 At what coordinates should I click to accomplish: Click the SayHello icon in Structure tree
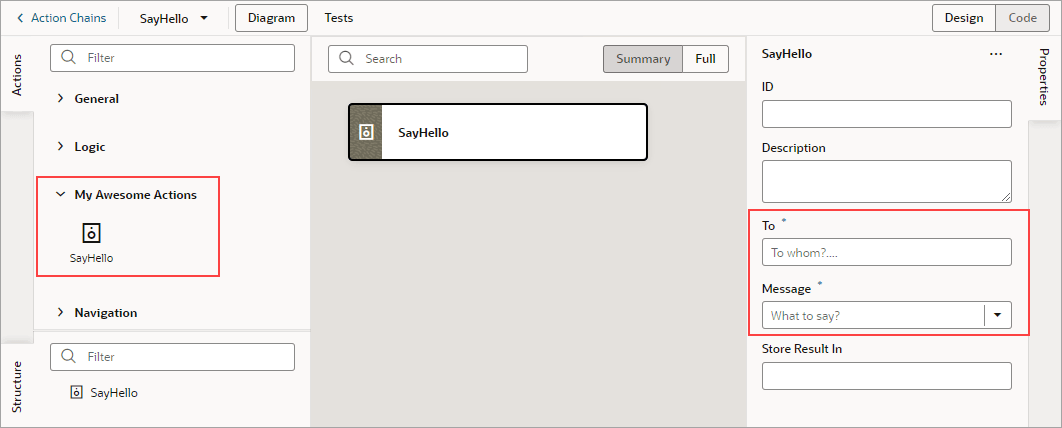[76, 393]
